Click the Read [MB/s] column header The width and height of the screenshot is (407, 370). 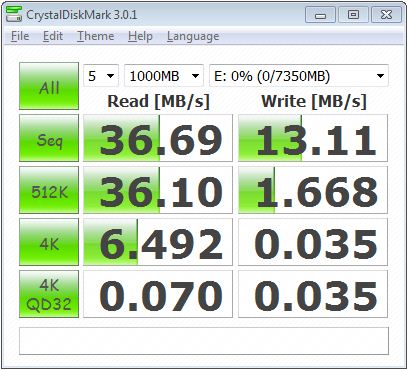158,101
